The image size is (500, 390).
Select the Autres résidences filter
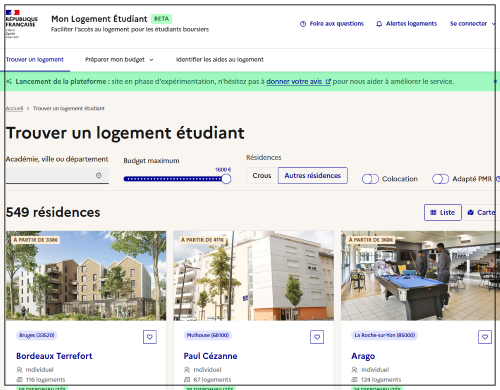[313, 175]
